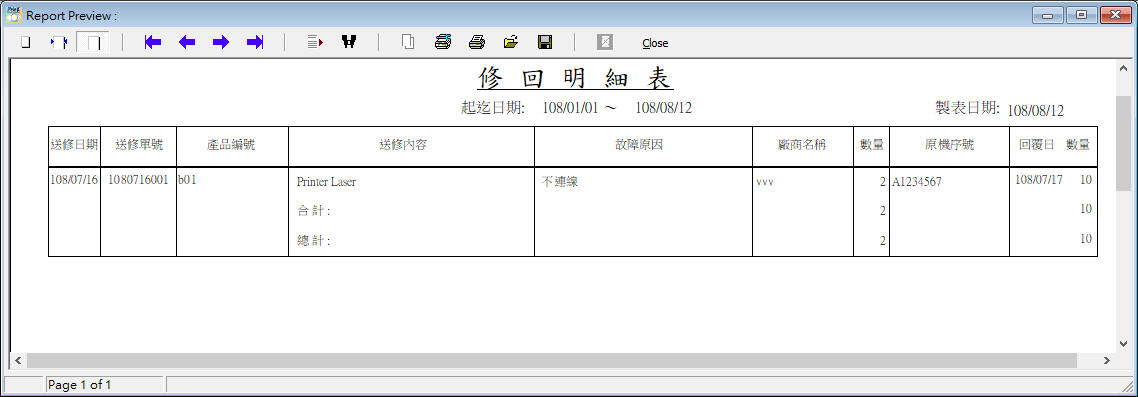Close the report preview via Close button
Image resolution: width=1138 pixels, height=397 pixels.
[x=655, y=44]
